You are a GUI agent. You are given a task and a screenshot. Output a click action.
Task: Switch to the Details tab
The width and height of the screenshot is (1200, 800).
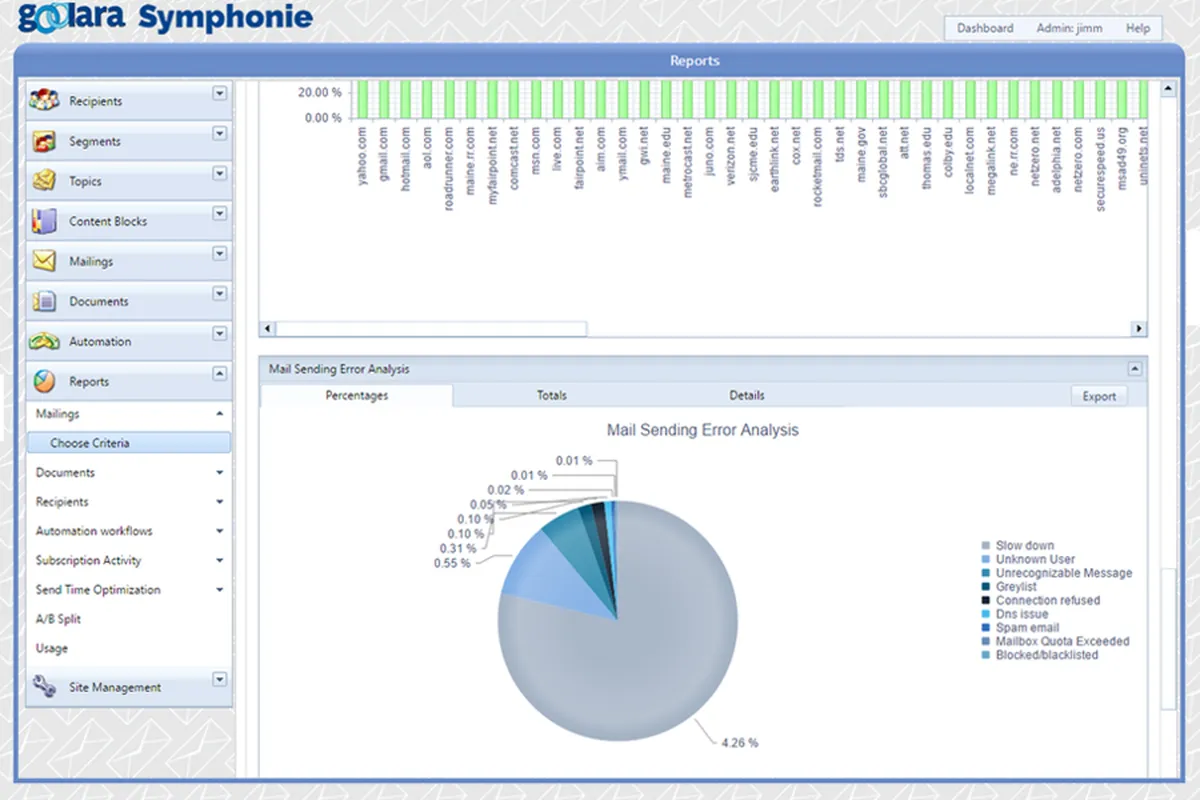point(747,395)
